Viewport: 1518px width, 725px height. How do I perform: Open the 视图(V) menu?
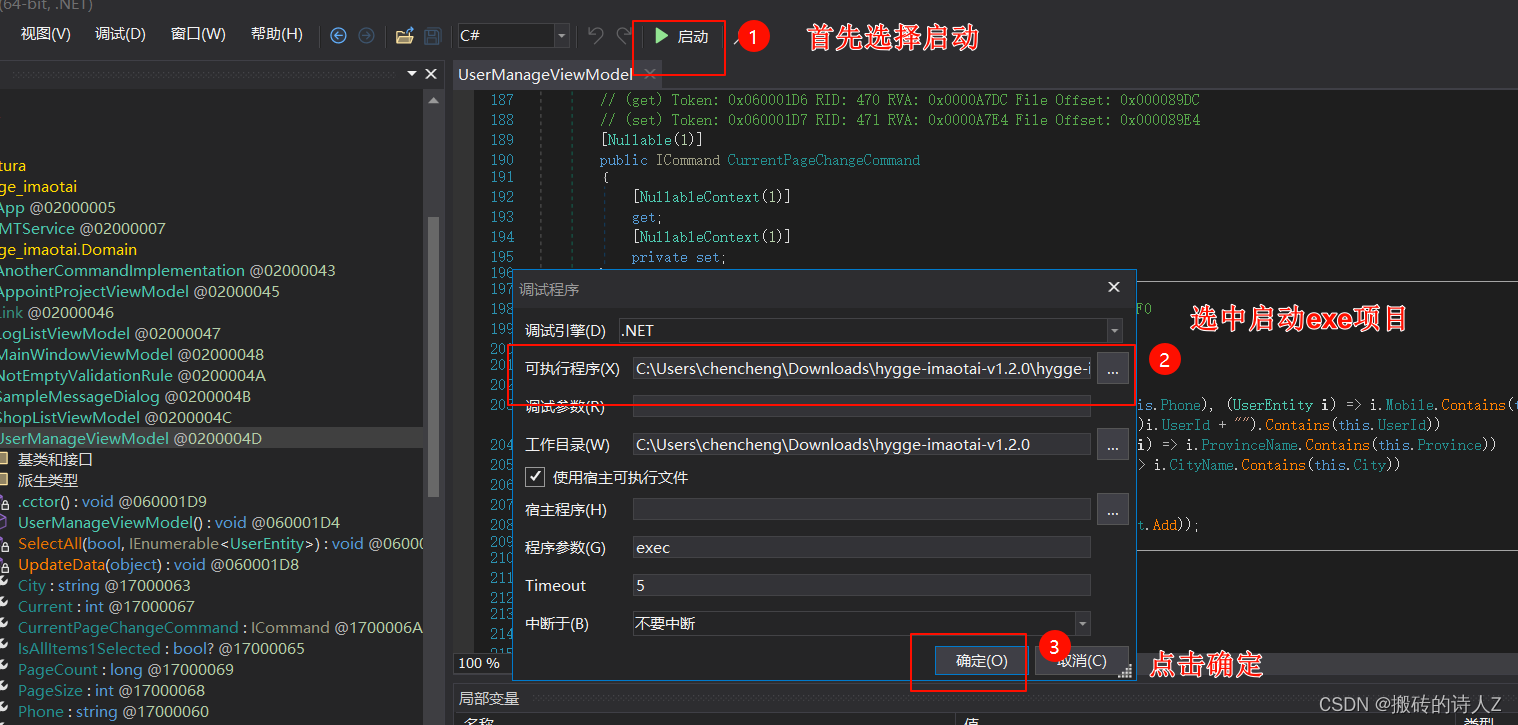pos(46,34)
